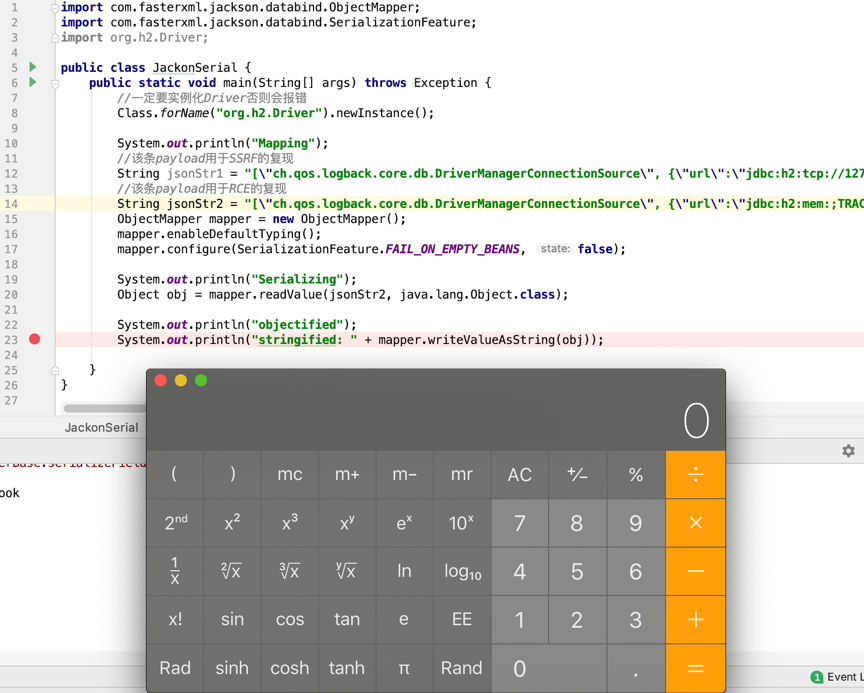Clear the Calculator with AC
864x693 pixels.
coord(520,475)
